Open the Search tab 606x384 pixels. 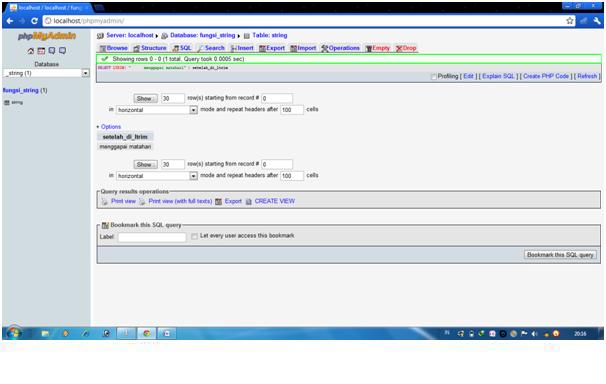click(x=211, y=48)
